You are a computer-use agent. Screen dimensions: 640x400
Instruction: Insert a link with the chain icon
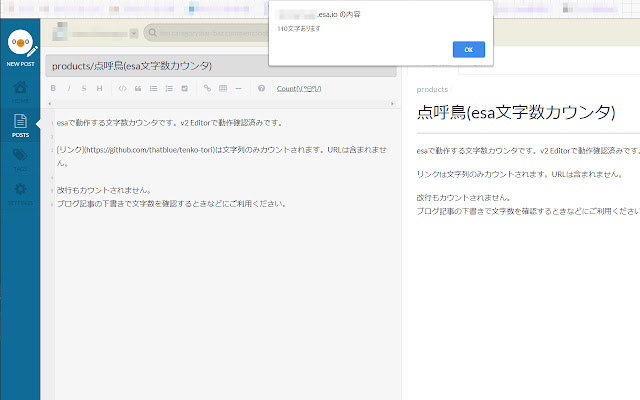click(207, 88)
